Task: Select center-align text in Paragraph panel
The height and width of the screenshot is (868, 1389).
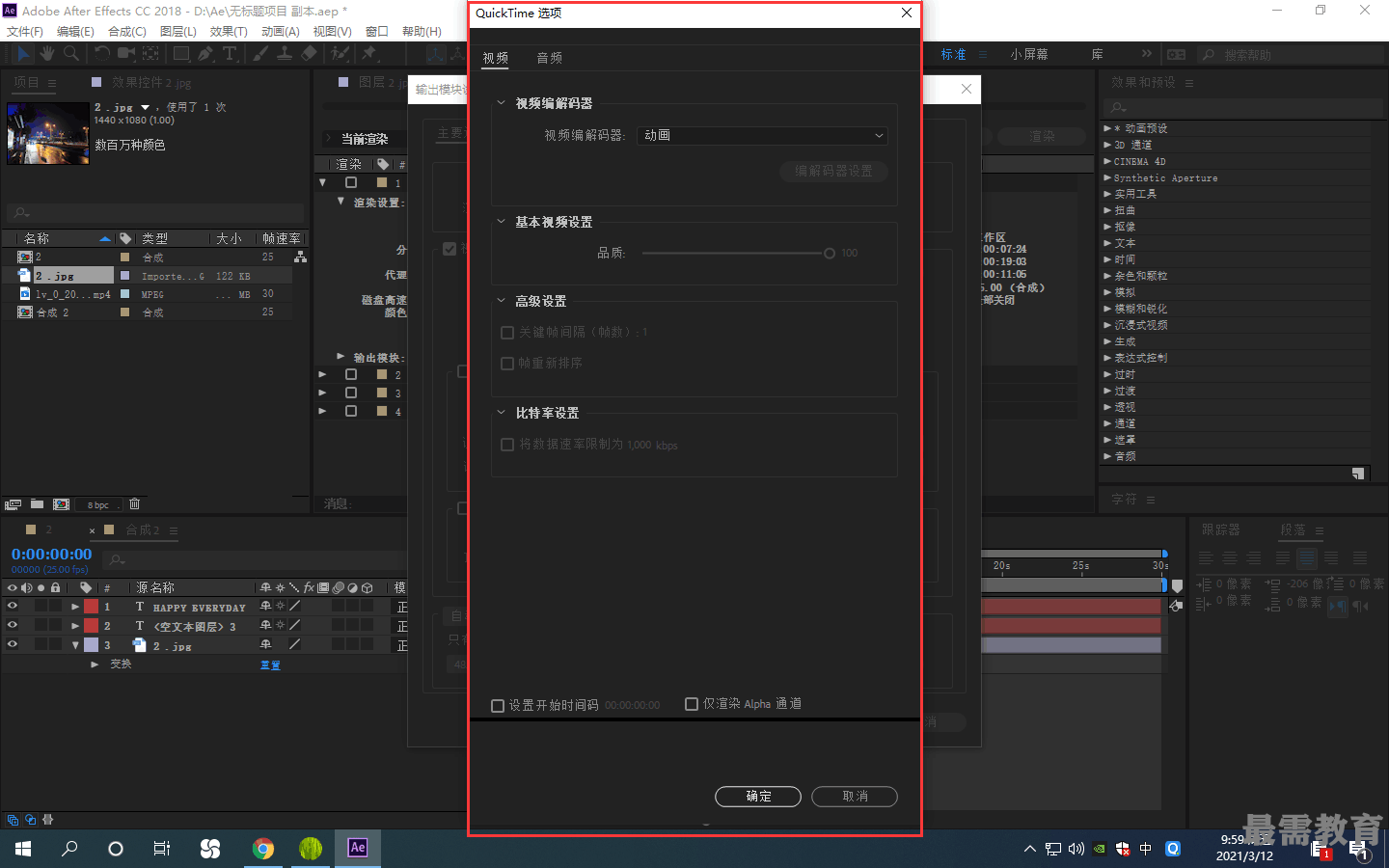Action: [1230, 558]
